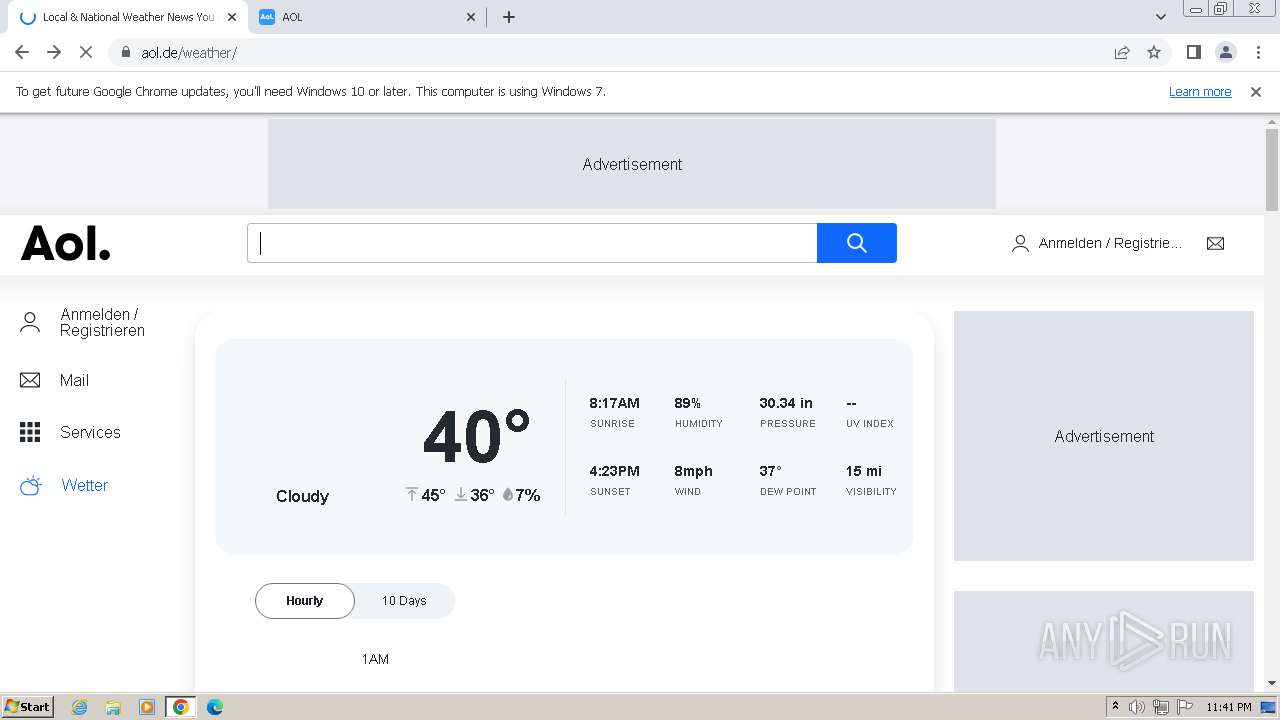Click sidebar Anmelden / Registrieren link

102,322
